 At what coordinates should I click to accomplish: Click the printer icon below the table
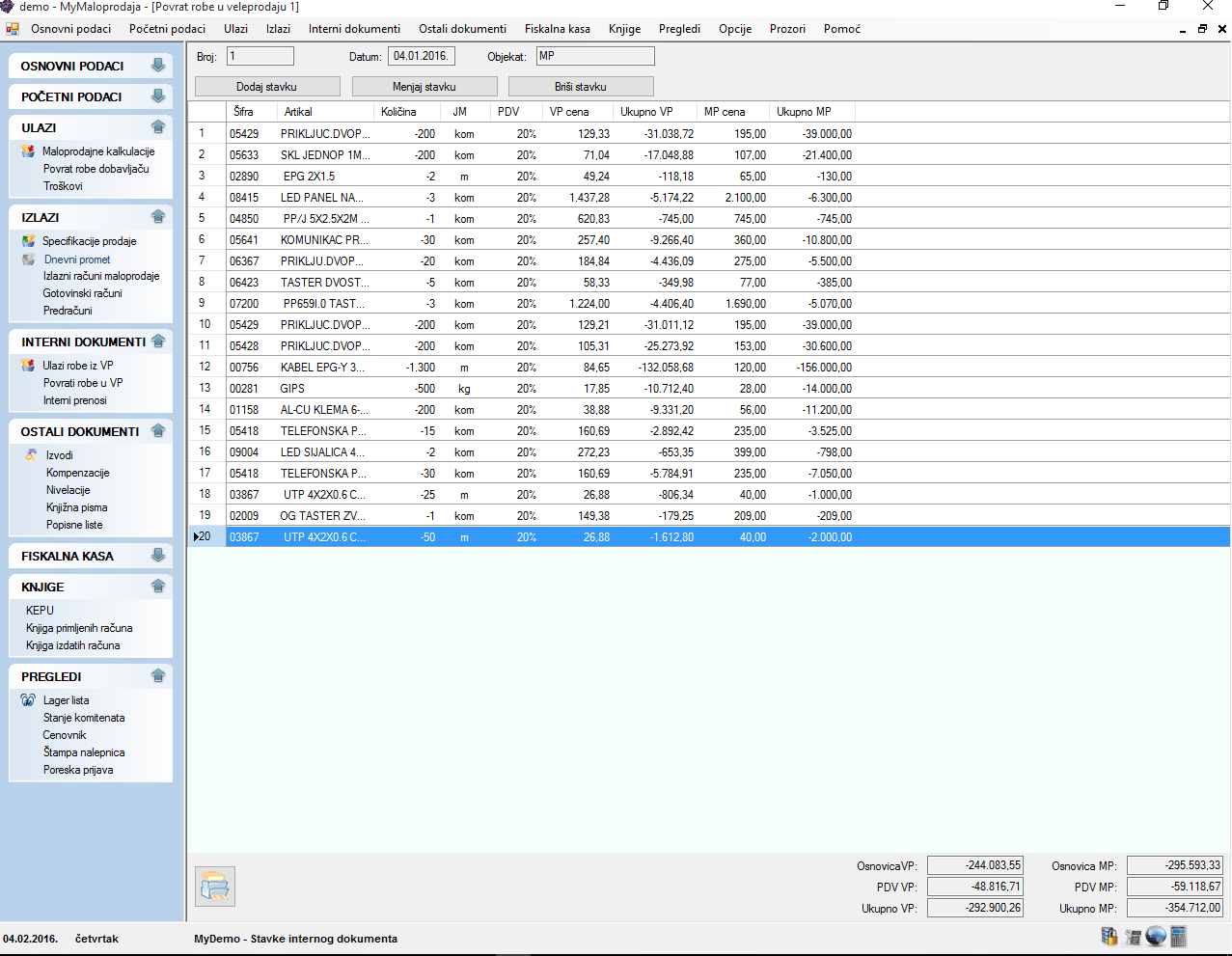(214, 887)
